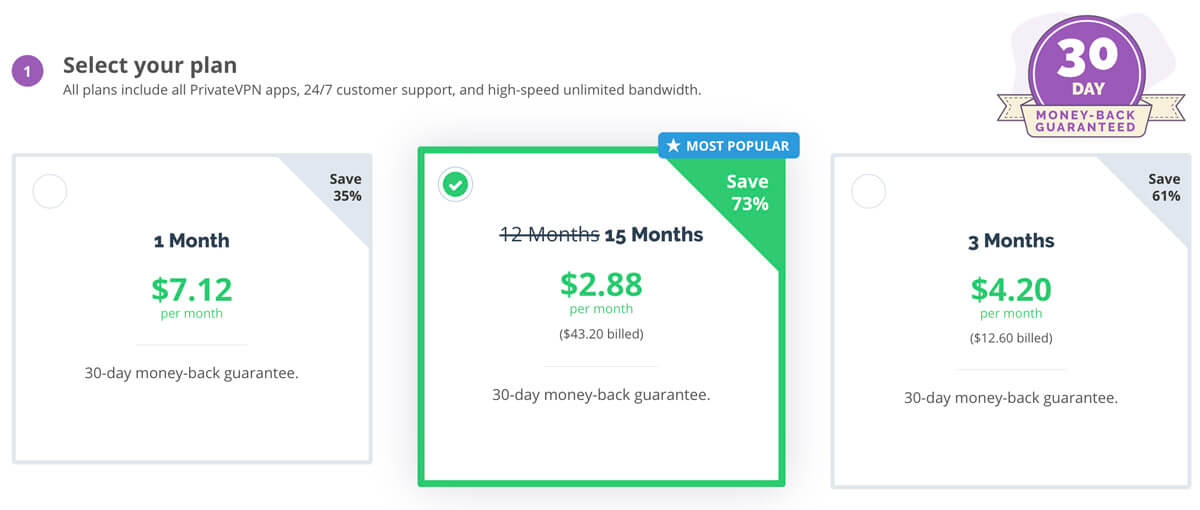
Task: Click the 1 Month plan guarantee text
Action: 192,373
